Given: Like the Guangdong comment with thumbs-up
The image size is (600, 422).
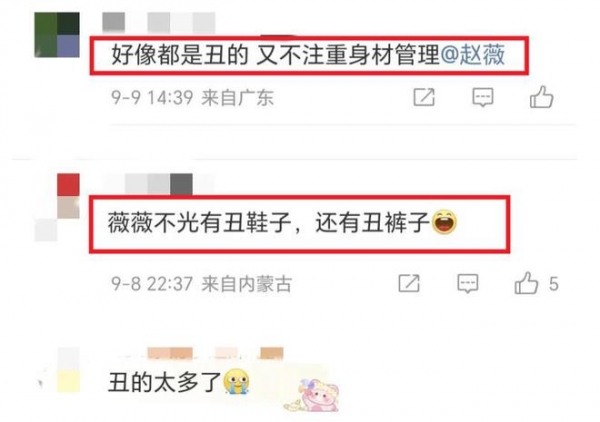Looking at the screenshot, I should [x=541, y=97].
